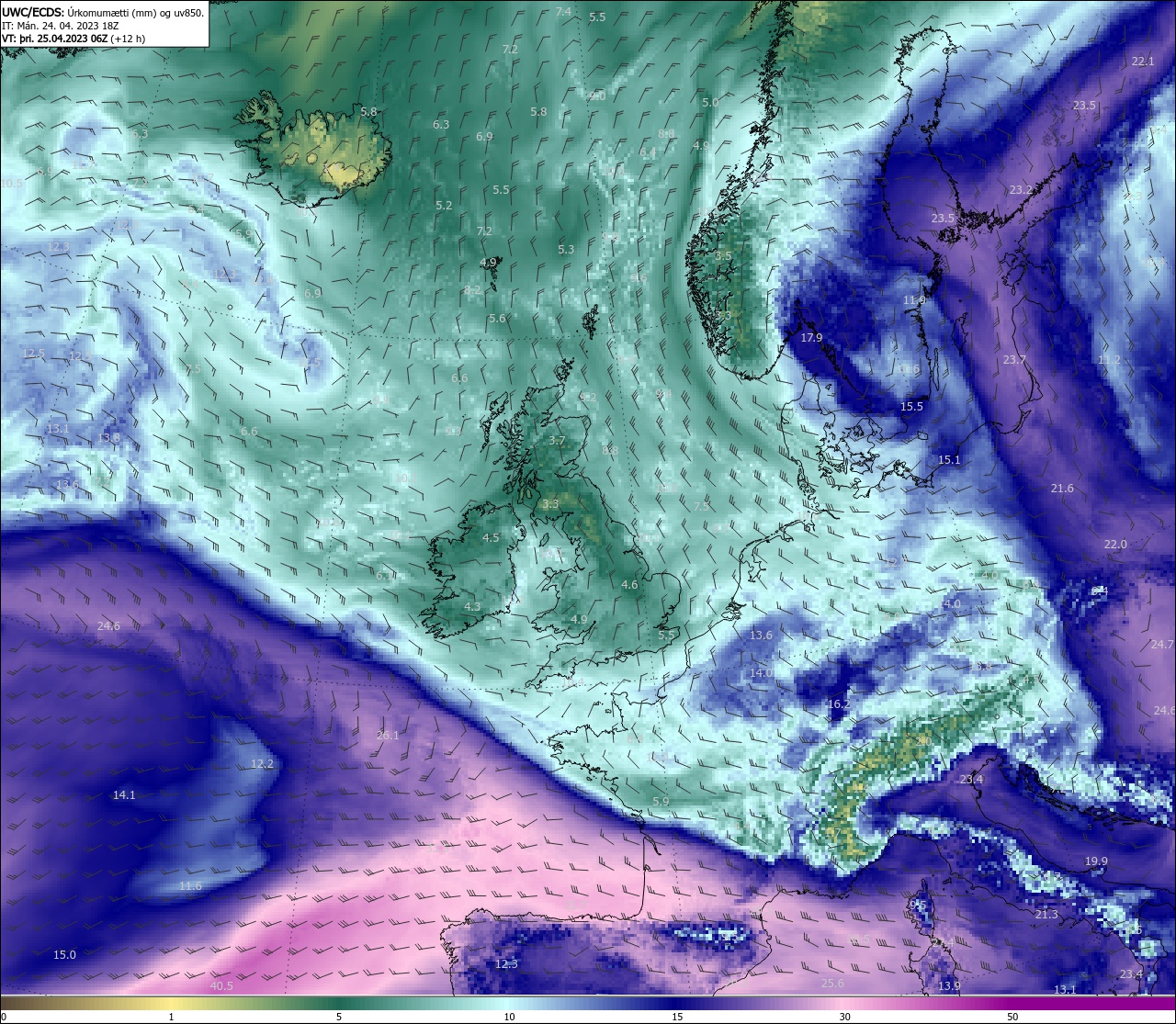1176x1024 pixels.
Task: Click the 21.6 value label
Action: pyautogui.click(x=1062, y=489)
